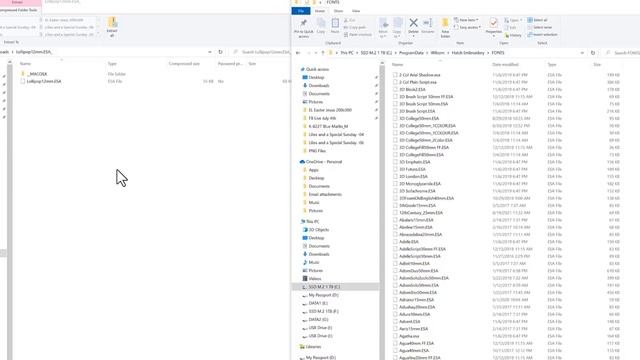Open the Easy access dropdown
This screenshot has height=360, width=640.
pyautogui.click(x=467, y=27)
